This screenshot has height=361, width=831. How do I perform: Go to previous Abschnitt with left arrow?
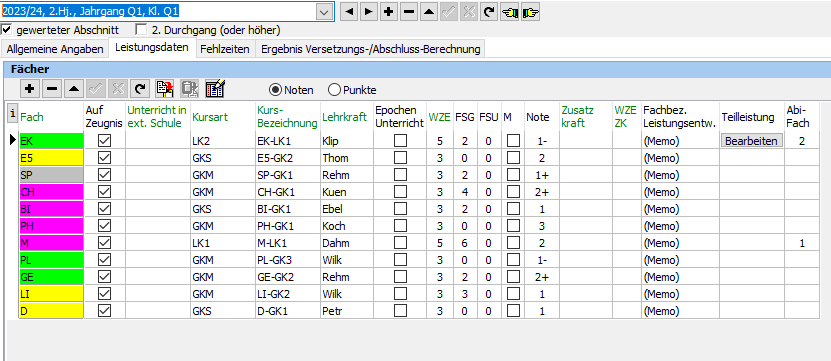point(348,12)
